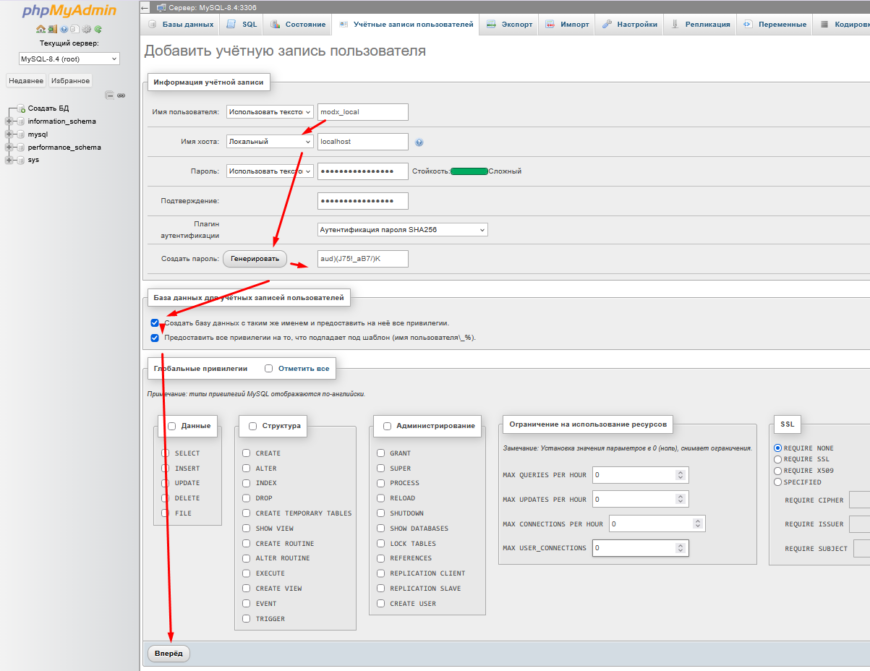The width and height of the screenshot is (870, 671).
Task: Open current server MySQL-8.4 dropdown
Action: [69, 59]
